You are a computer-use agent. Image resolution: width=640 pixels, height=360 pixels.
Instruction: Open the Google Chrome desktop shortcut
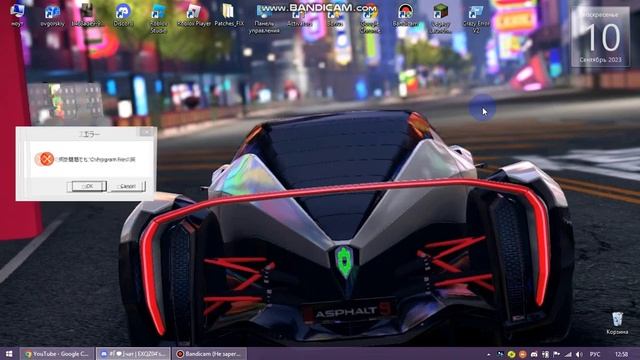[x=370, y=18]
